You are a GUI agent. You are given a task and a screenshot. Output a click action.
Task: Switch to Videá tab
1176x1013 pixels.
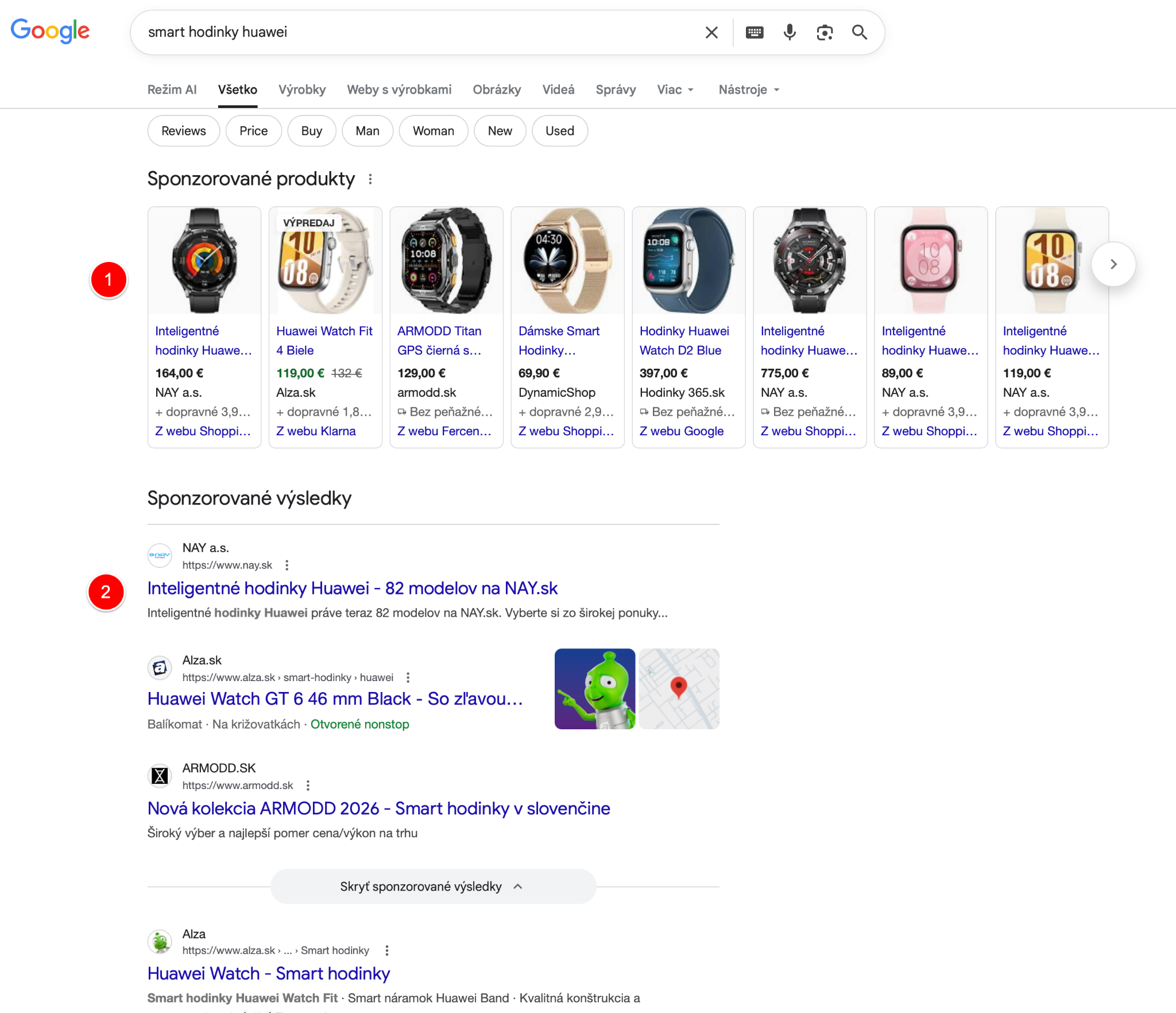558,90
